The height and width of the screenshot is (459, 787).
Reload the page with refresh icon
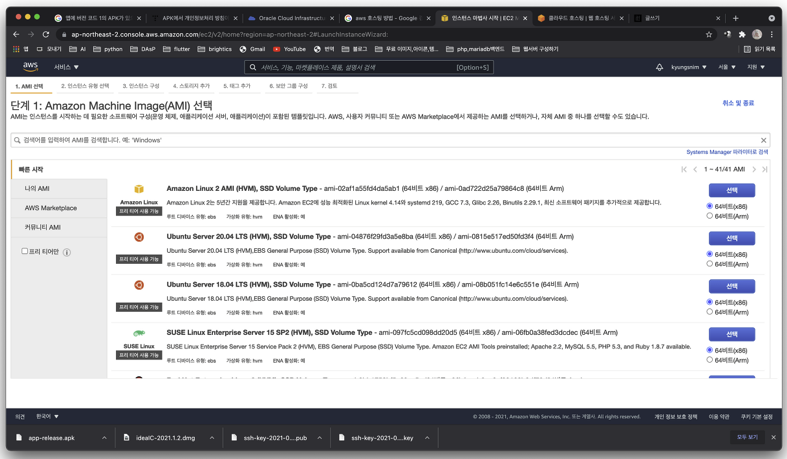coord(46,34)
